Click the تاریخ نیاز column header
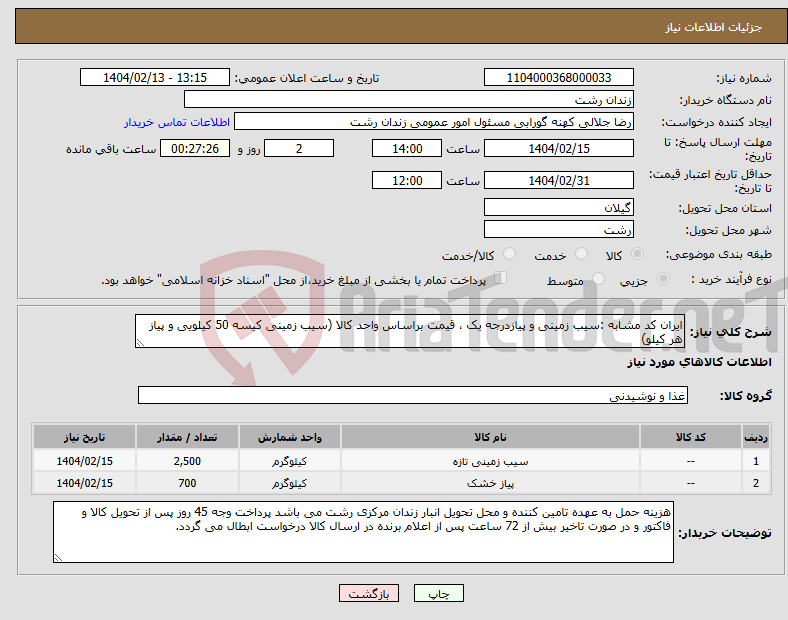The image size is (788, 620). pyautogui.click(x=84, y=437)
